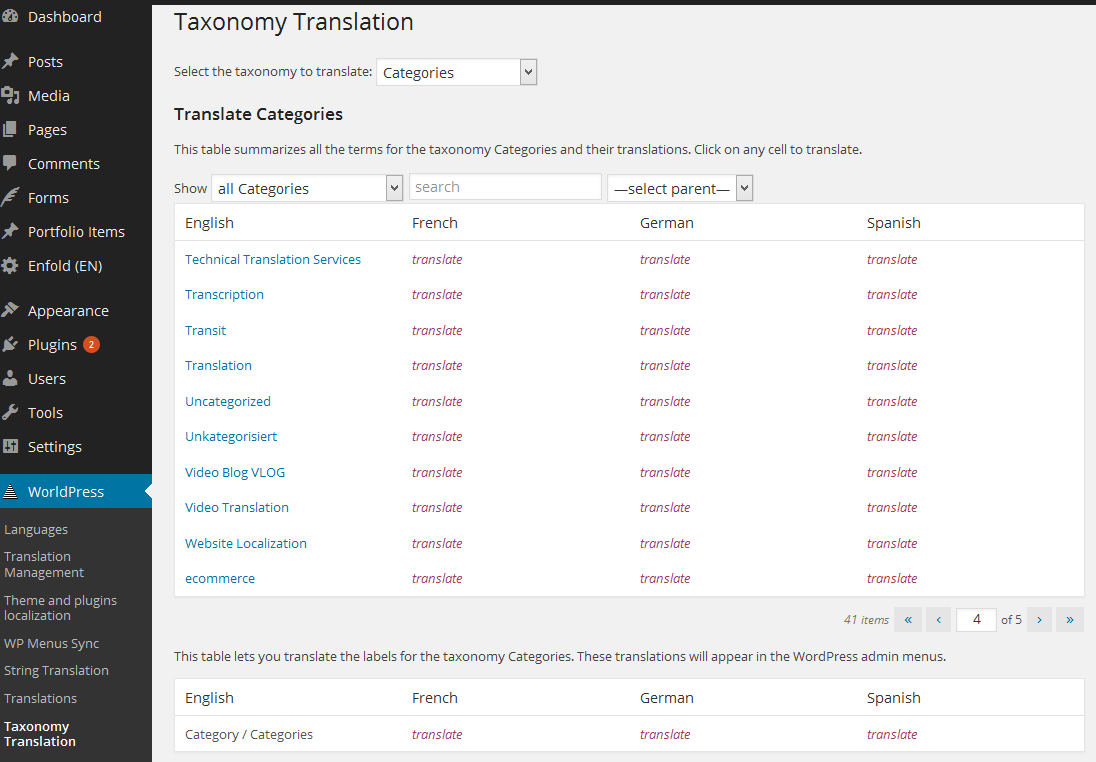
Task: Open the Transit category link
Action: tap(206, 330)
